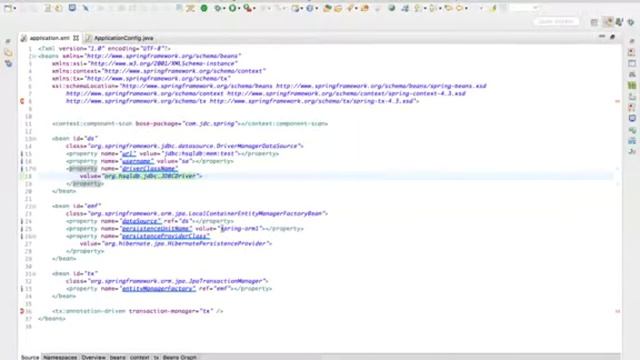Open the dropdown arrow next to Debug icon
This screenshot has width=640, height=360.
point(224,8)
